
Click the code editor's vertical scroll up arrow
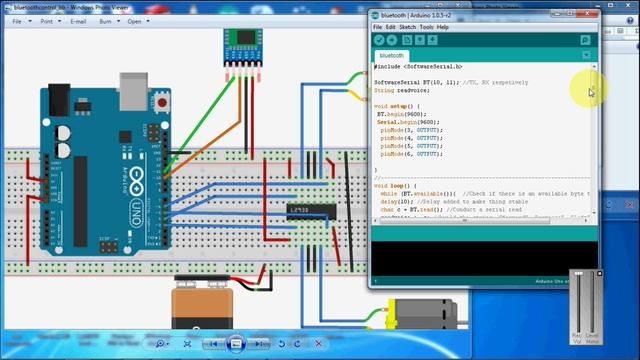pyautogui.click(x=594, y=67)
